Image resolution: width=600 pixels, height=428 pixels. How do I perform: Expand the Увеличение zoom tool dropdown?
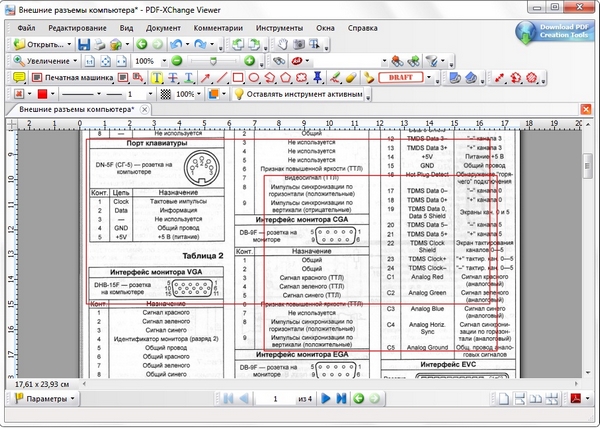[75, 61]
